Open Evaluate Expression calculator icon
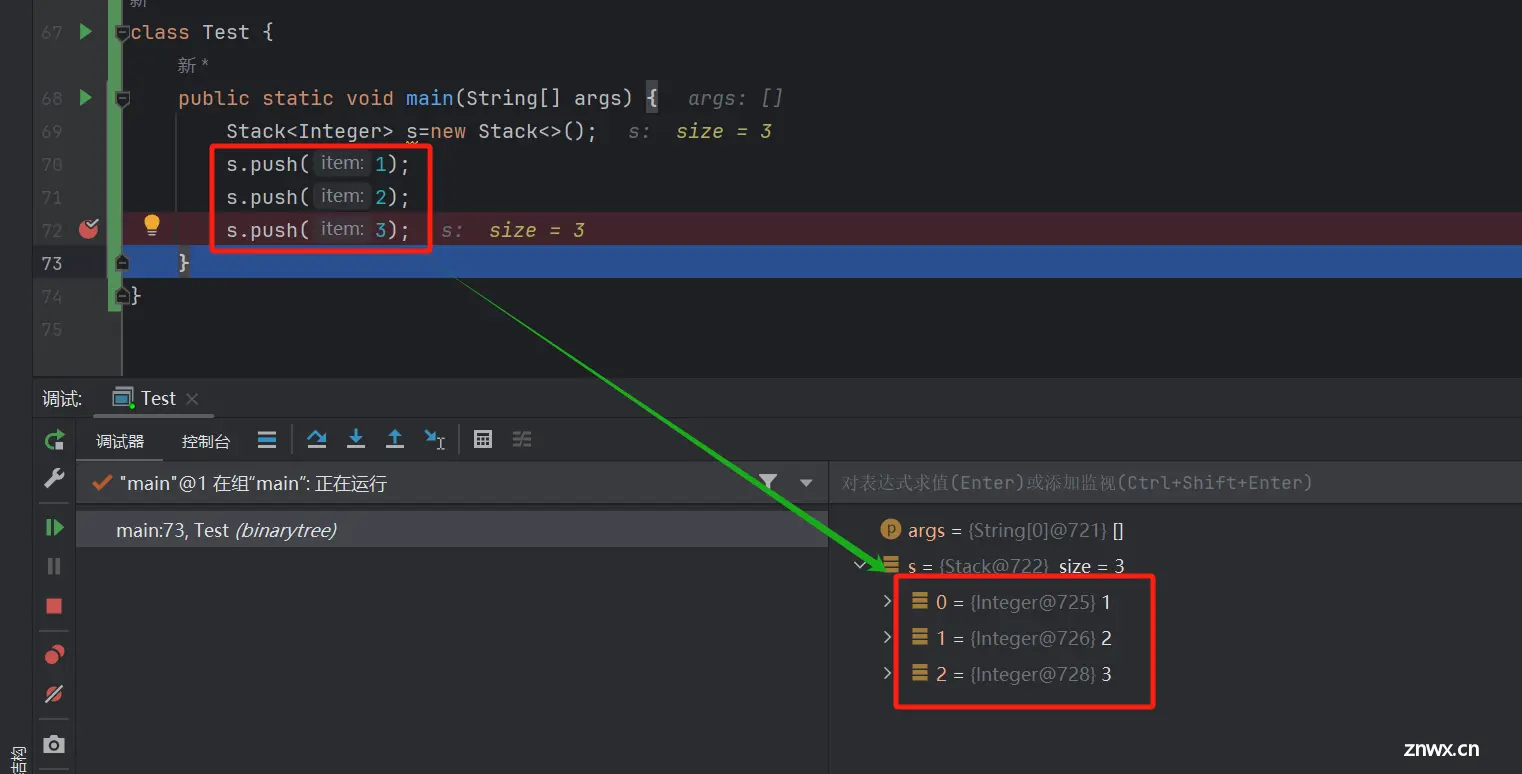Screen dimensions: 1522x774 [x=483, y=439]
